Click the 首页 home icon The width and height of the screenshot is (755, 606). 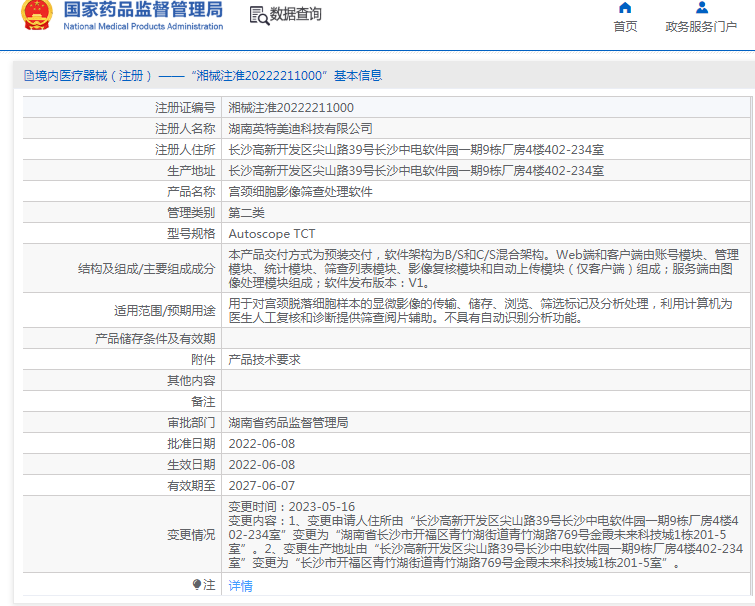pos(625,8)
